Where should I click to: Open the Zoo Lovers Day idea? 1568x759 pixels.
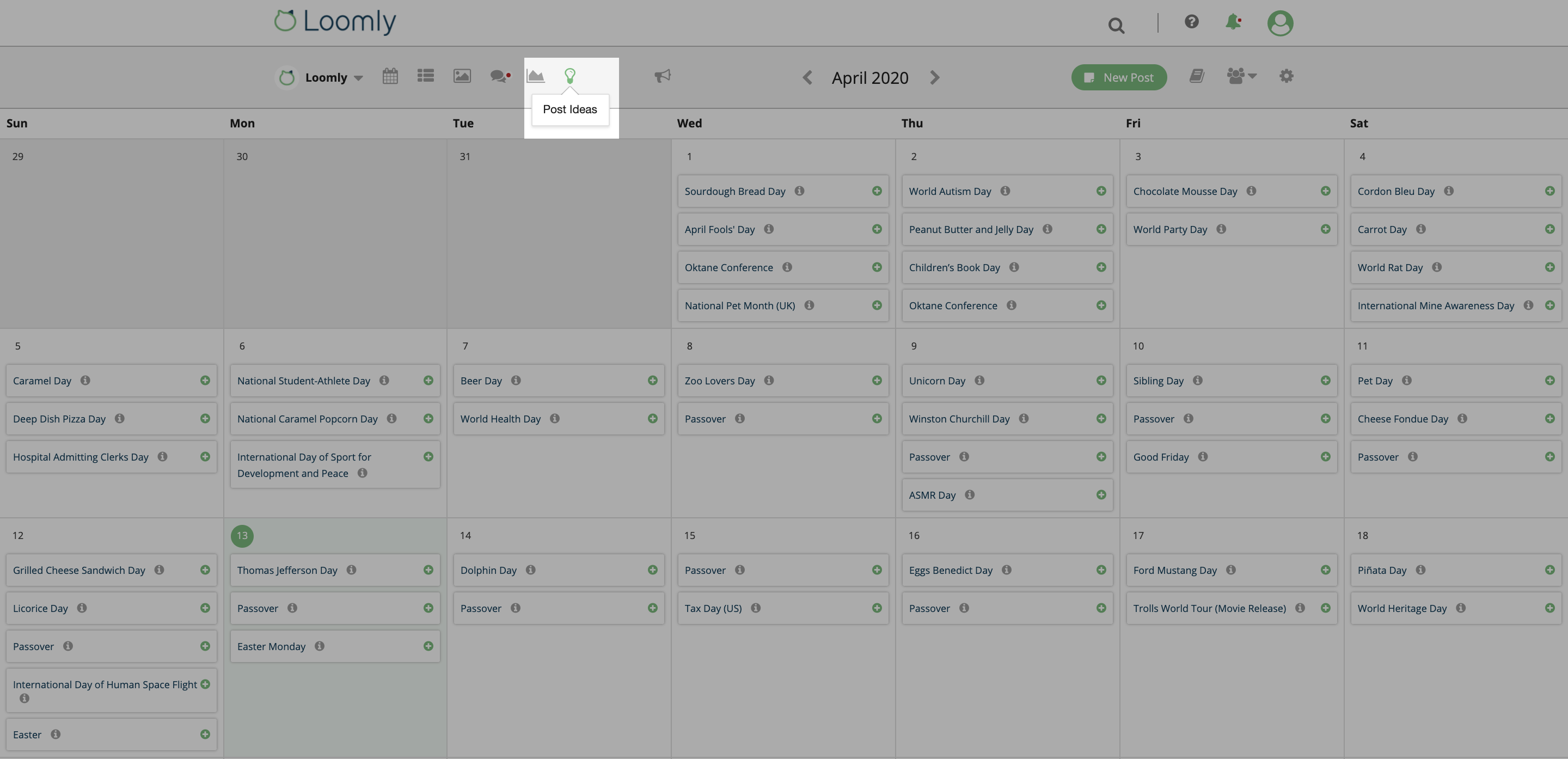[783, 381]
